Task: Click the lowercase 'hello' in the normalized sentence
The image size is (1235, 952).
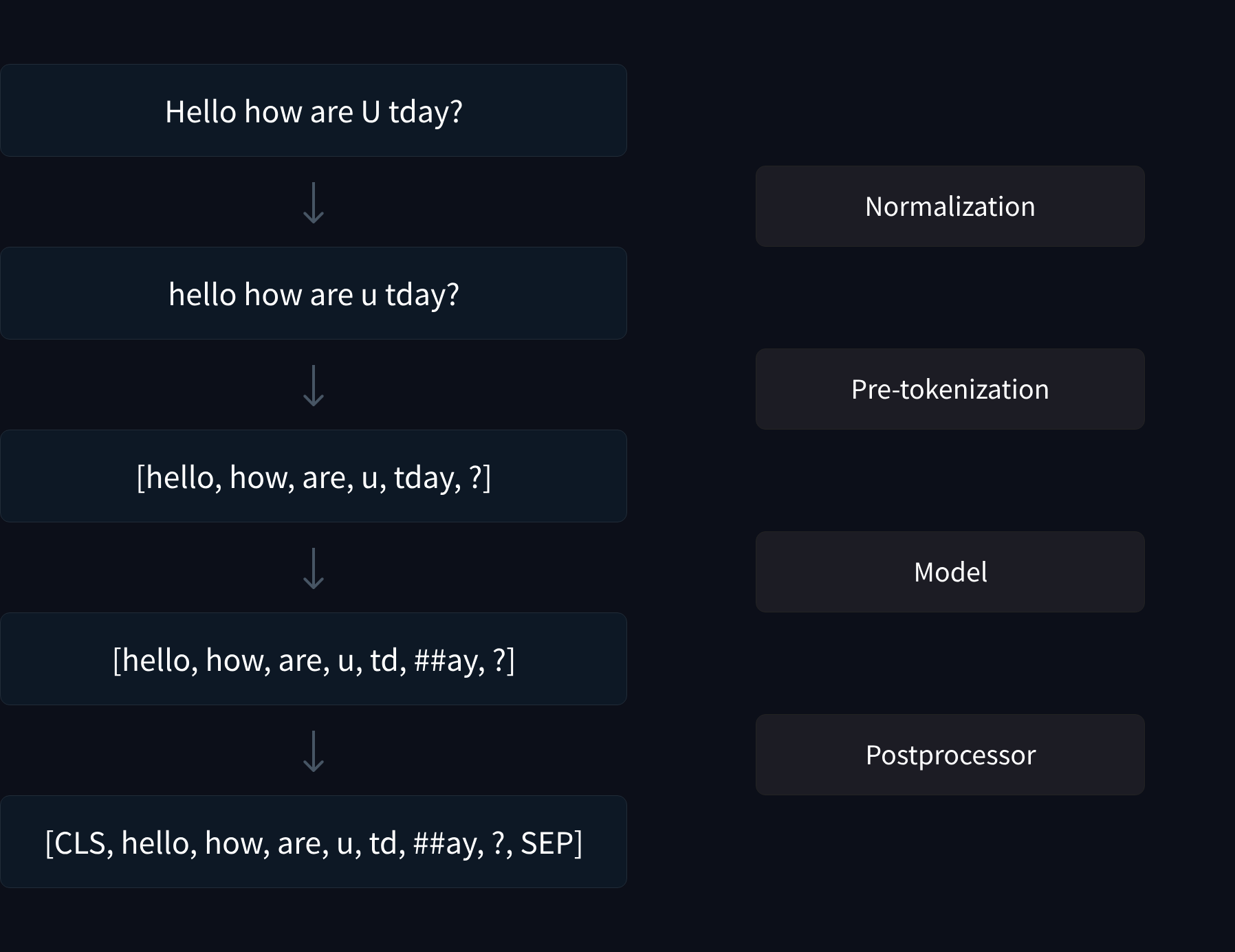Action: [203, 295]
